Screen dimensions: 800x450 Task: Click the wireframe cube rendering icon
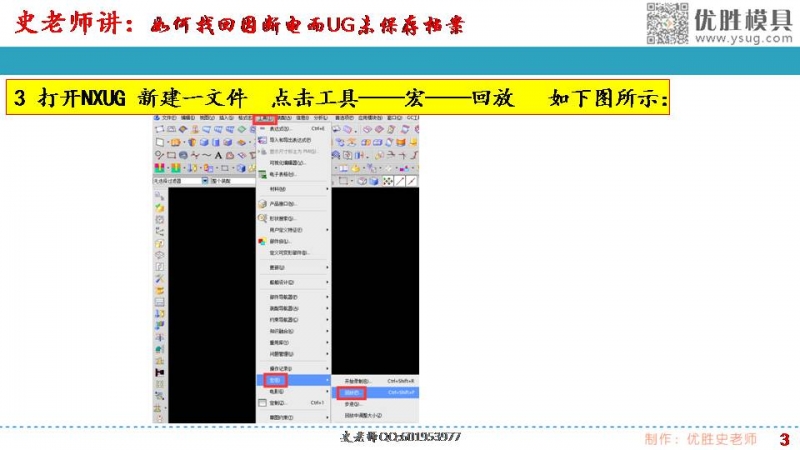point(362,181)
